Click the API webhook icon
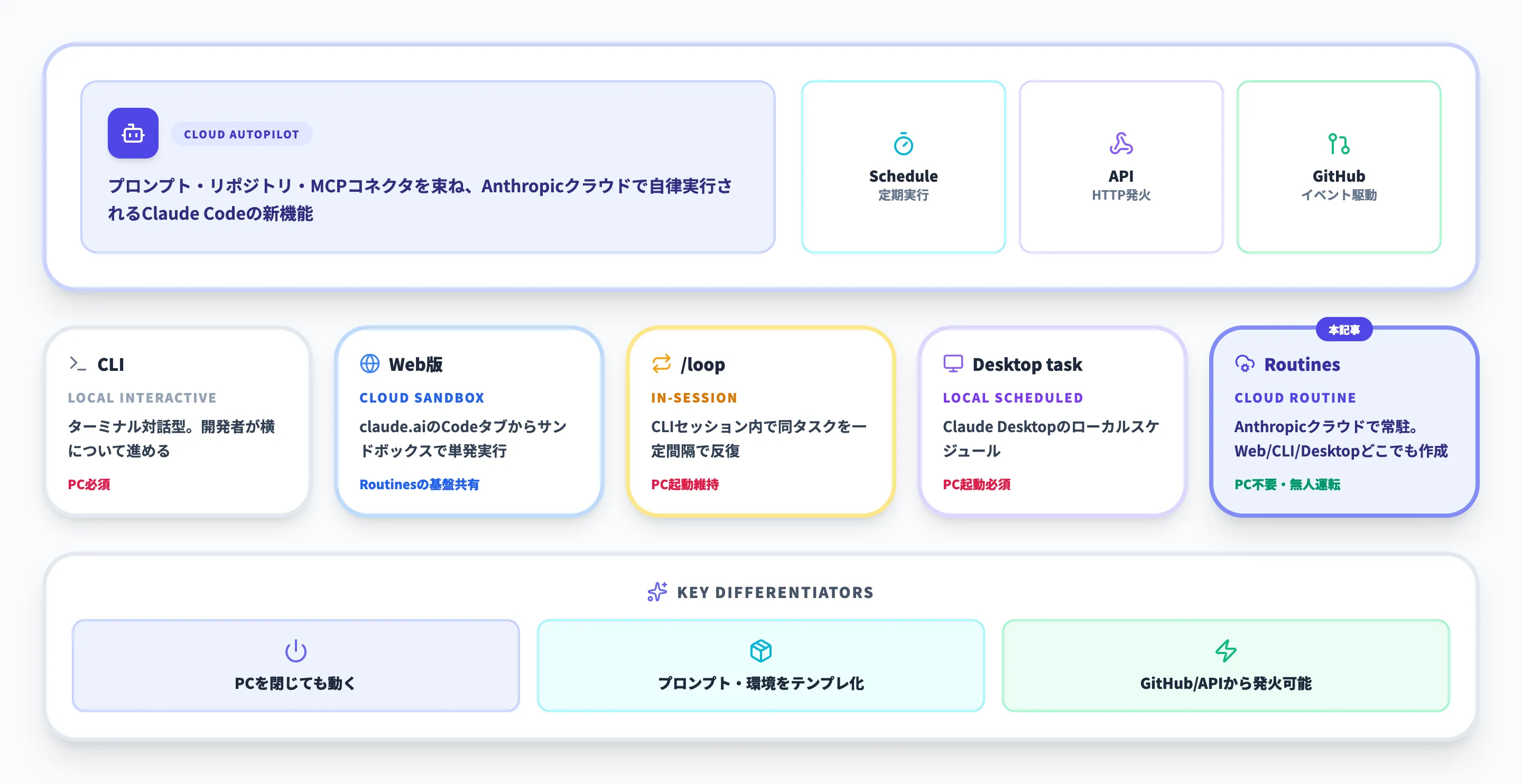 coord(1121,144)
